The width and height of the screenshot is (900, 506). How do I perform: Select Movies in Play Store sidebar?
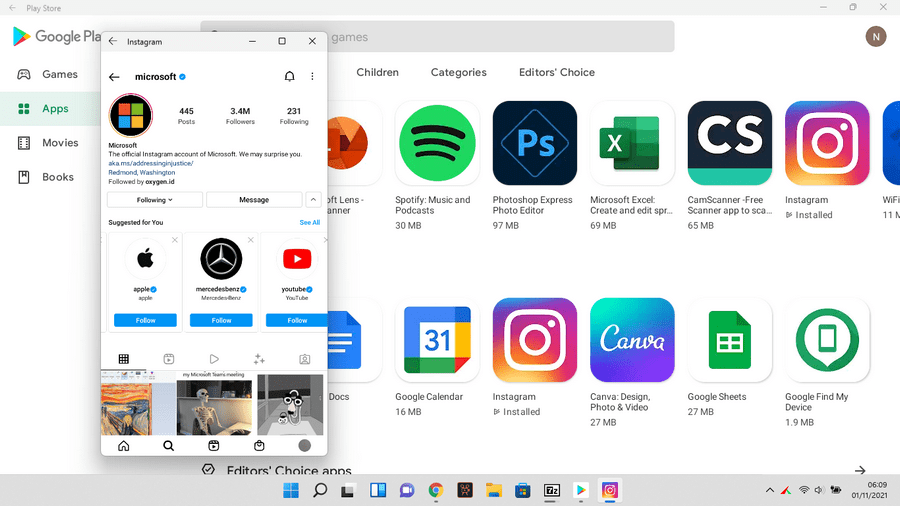click(51, 143)
